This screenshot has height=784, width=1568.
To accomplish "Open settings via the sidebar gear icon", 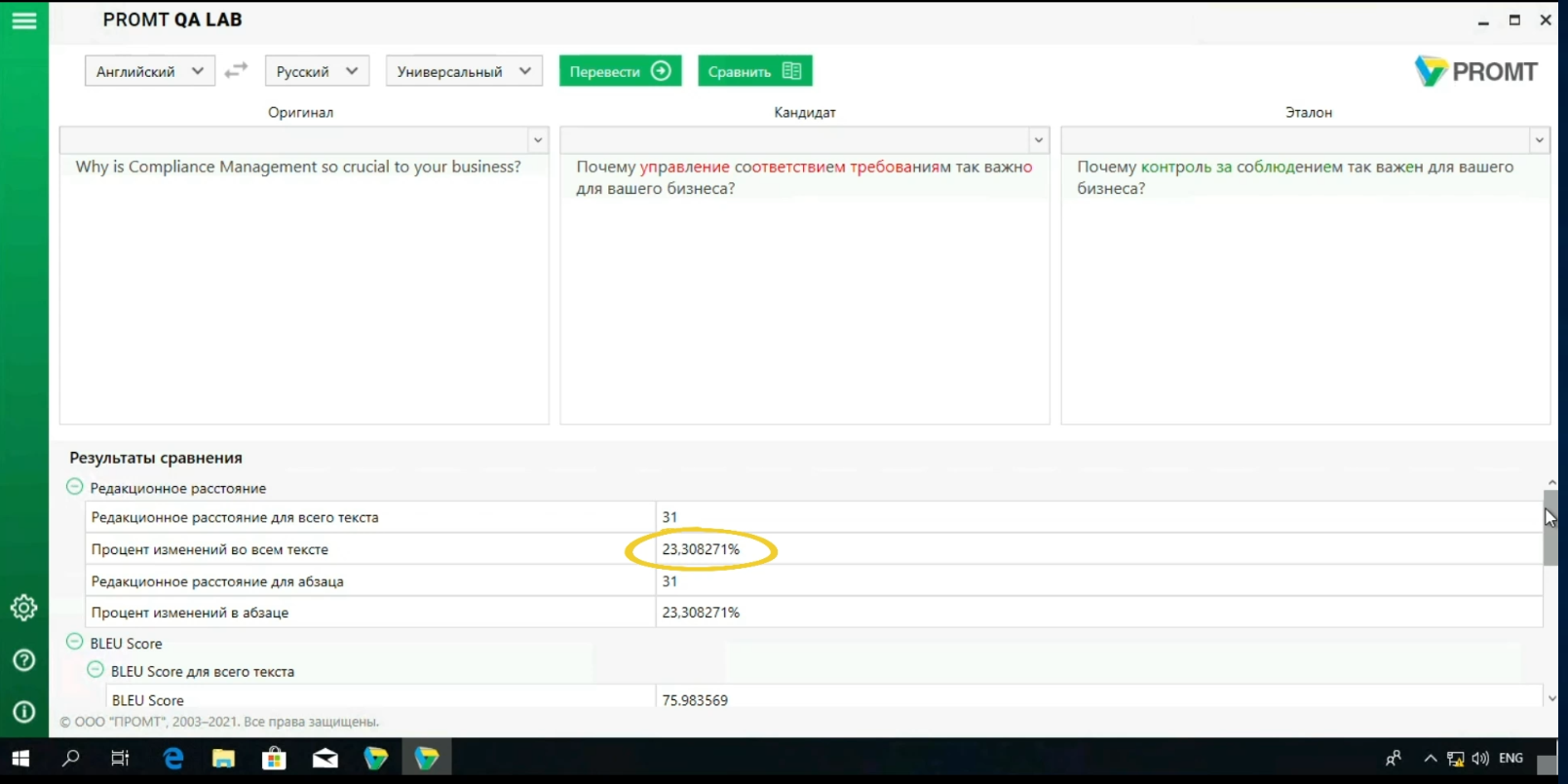I will coord(24,608).
